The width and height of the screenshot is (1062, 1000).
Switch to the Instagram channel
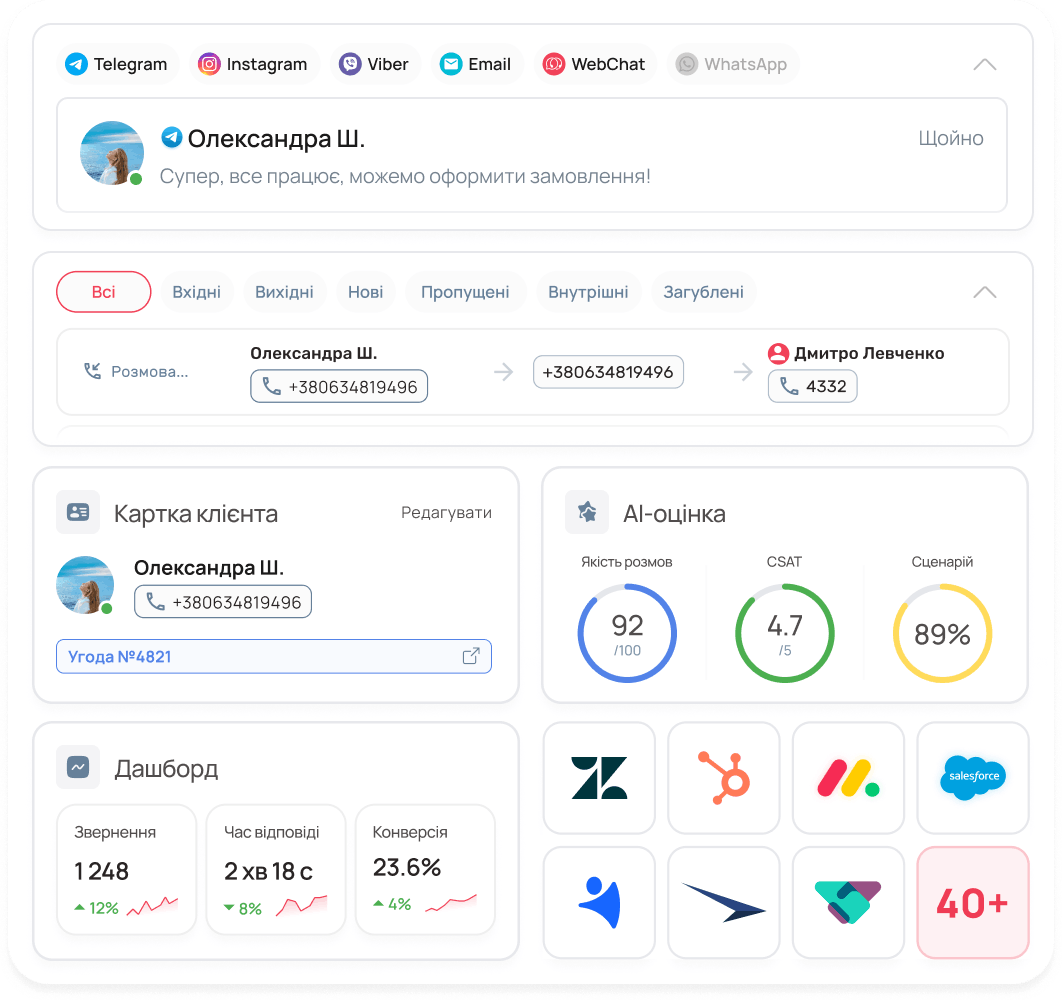[254, 64]
